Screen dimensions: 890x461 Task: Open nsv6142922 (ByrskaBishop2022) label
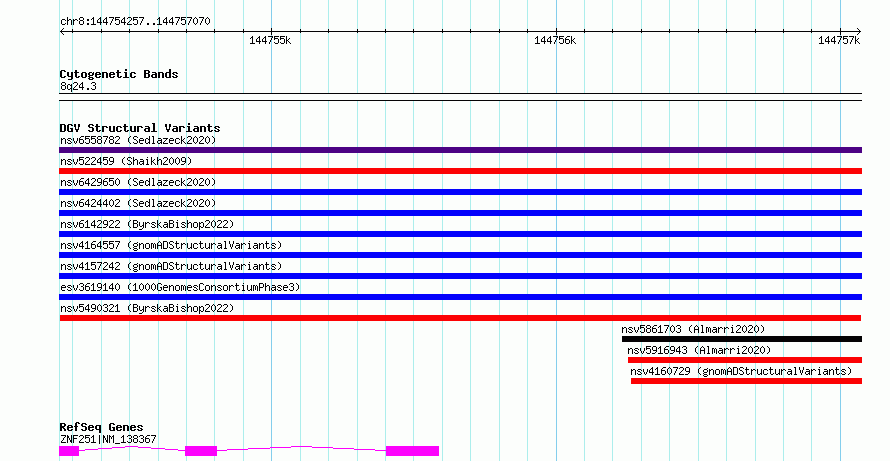[147, 224]
